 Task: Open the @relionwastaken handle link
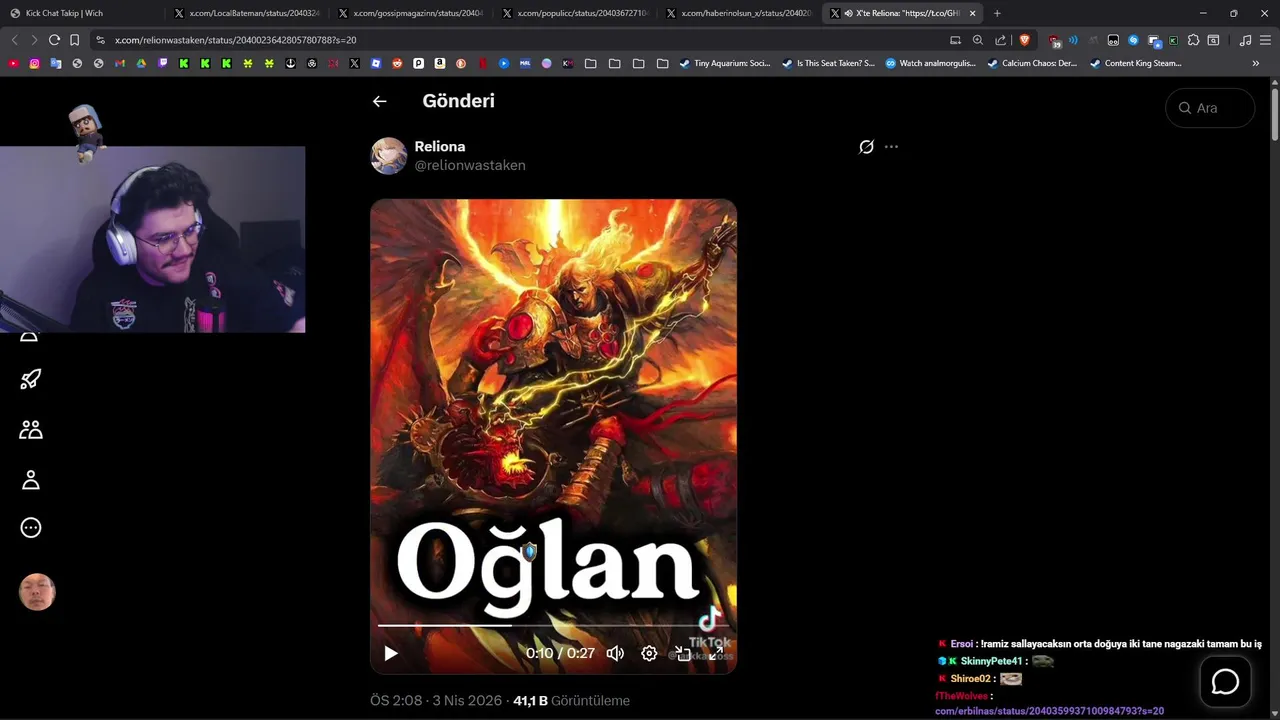470,165
